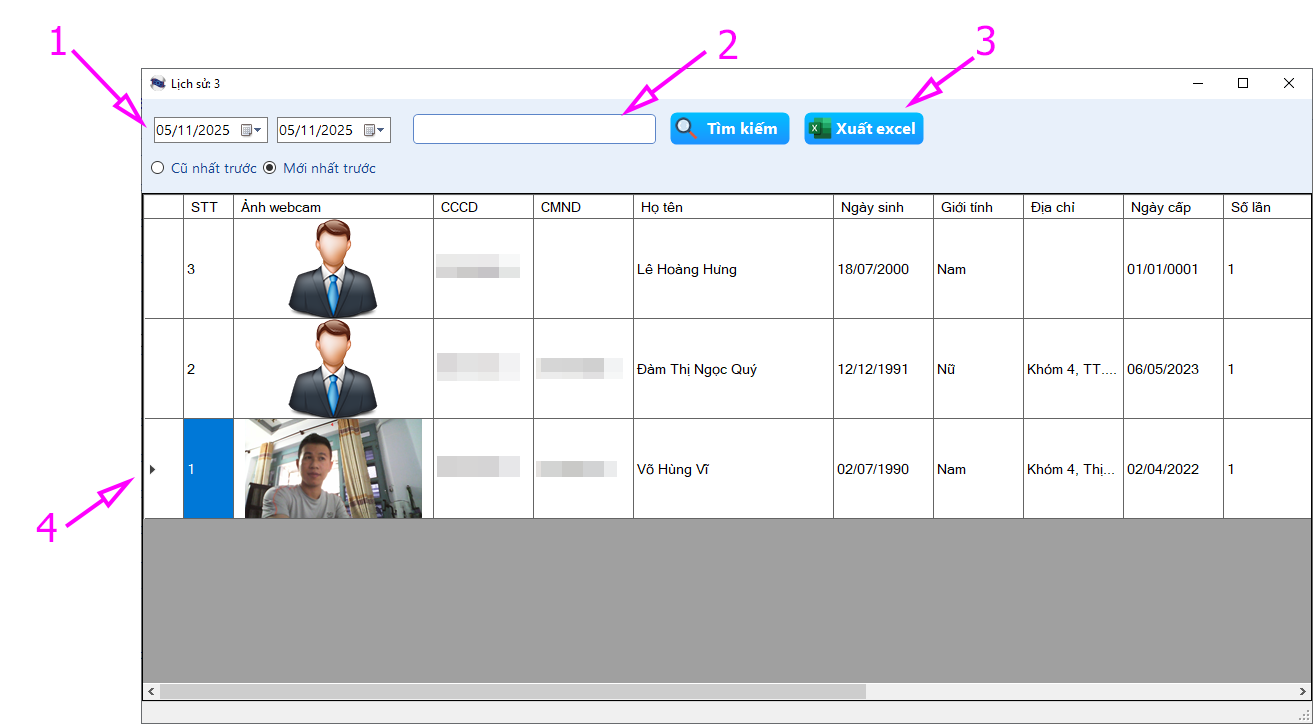Click the search text input box
Image resolution: width=1313 pixels, height=724 pixels.
(x=534, y=129)
